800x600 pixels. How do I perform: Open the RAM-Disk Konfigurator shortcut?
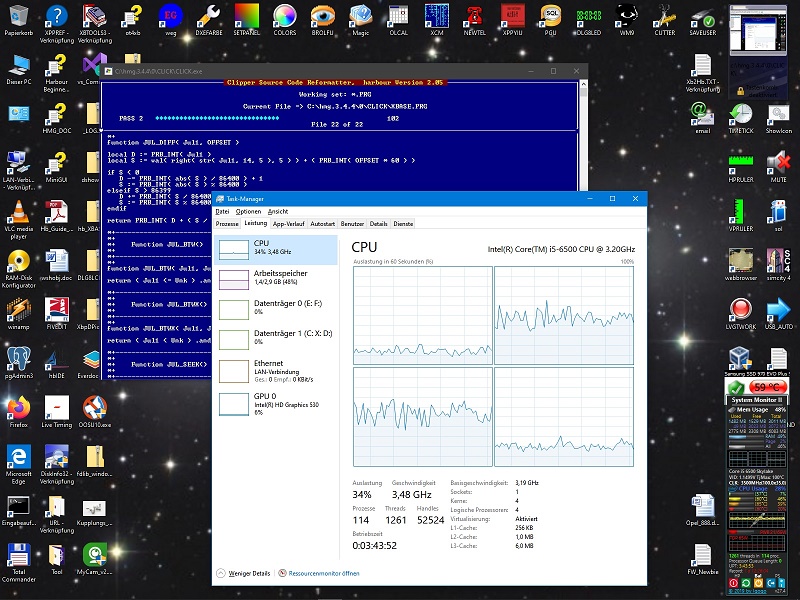18,269
